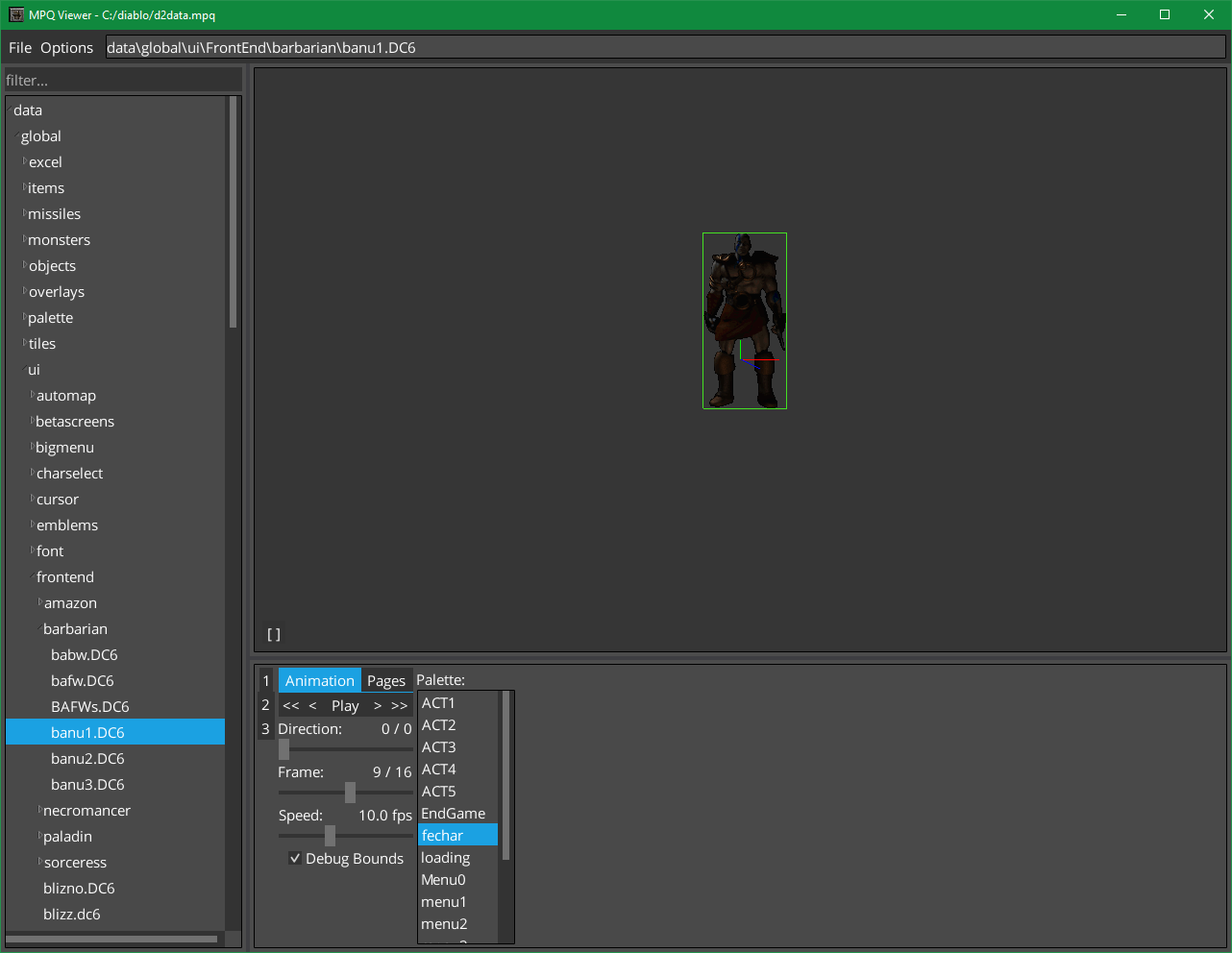This screenshot has width=1232, height=953.
Task: Click the Play button
Action: click(x=345, y=705)
